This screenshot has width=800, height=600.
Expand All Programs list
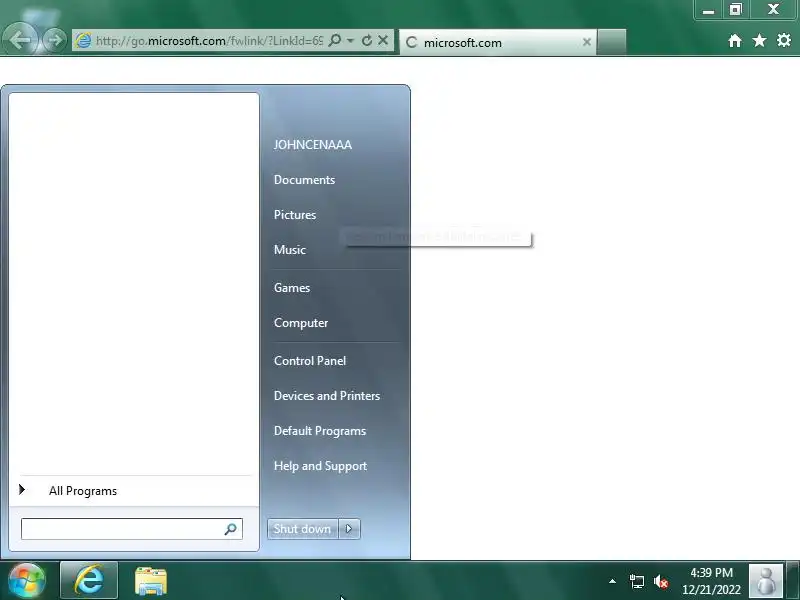point(83,491)
